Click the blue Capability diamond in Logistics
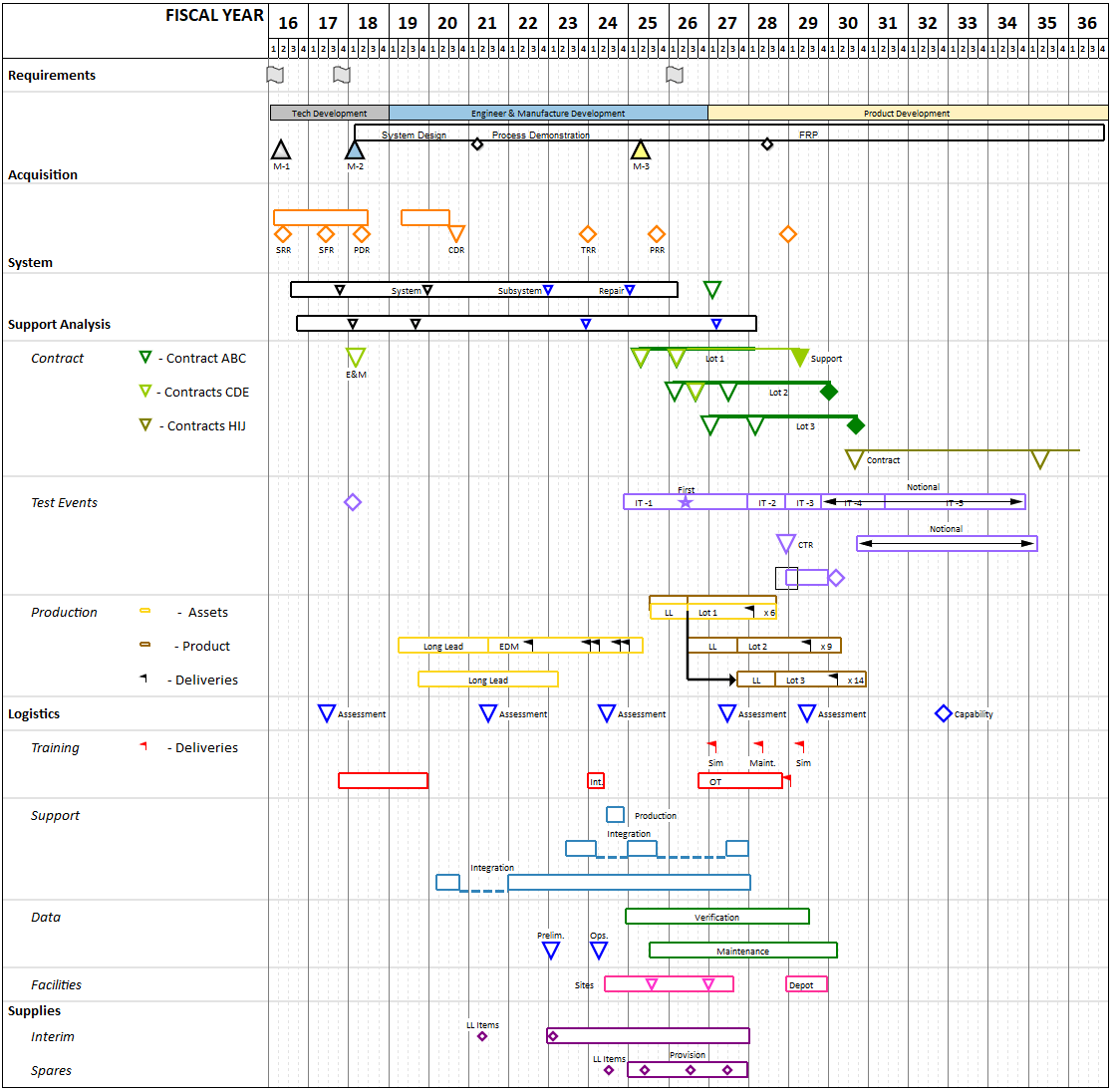 coord(942,713)
